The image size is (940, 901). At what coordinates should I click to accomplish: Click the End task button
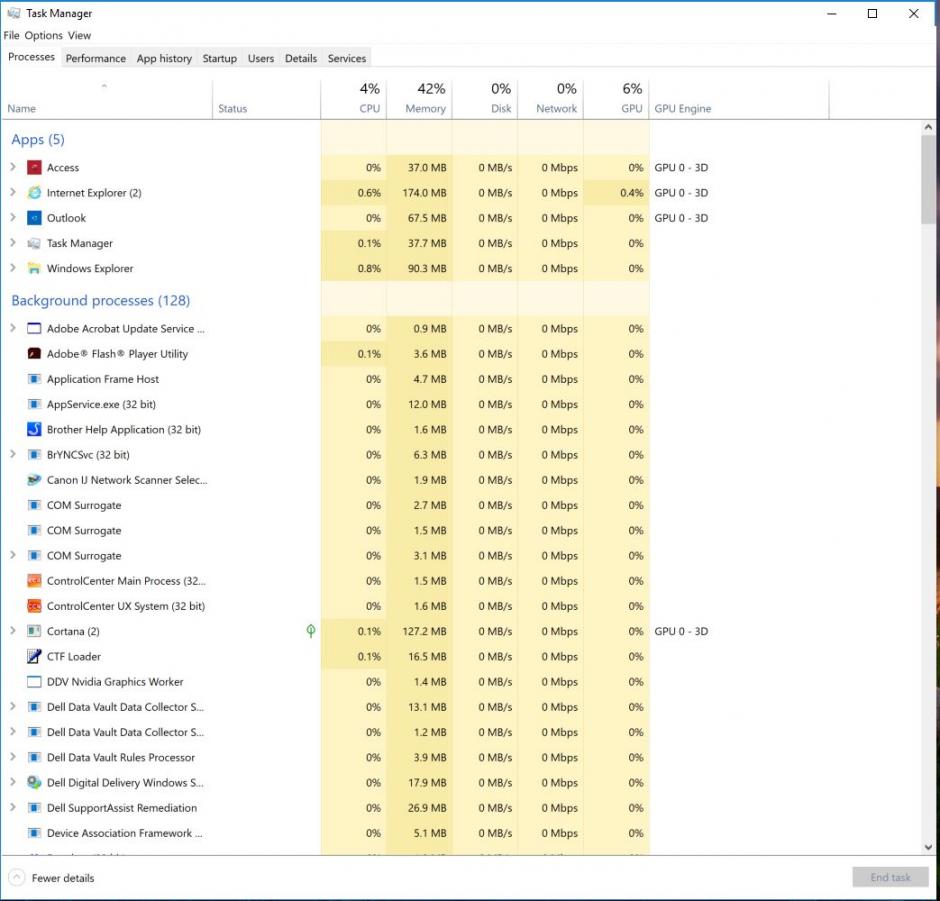coord(889,878)
